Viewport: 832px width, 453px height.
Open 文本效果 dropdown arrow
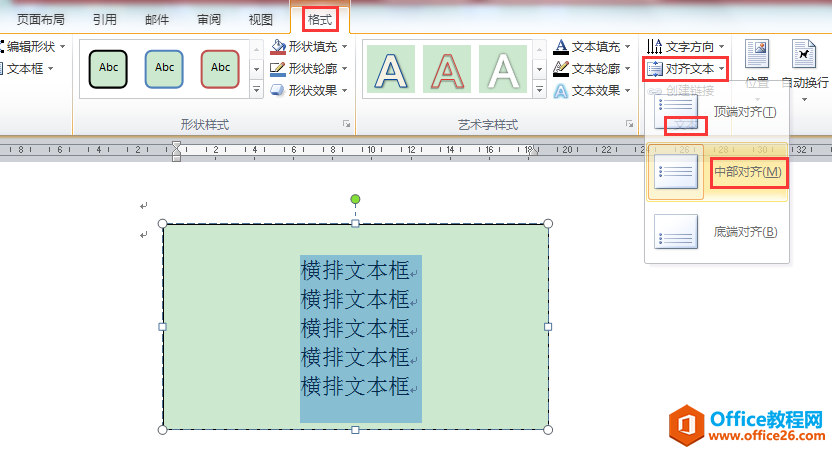coord(628,90)
